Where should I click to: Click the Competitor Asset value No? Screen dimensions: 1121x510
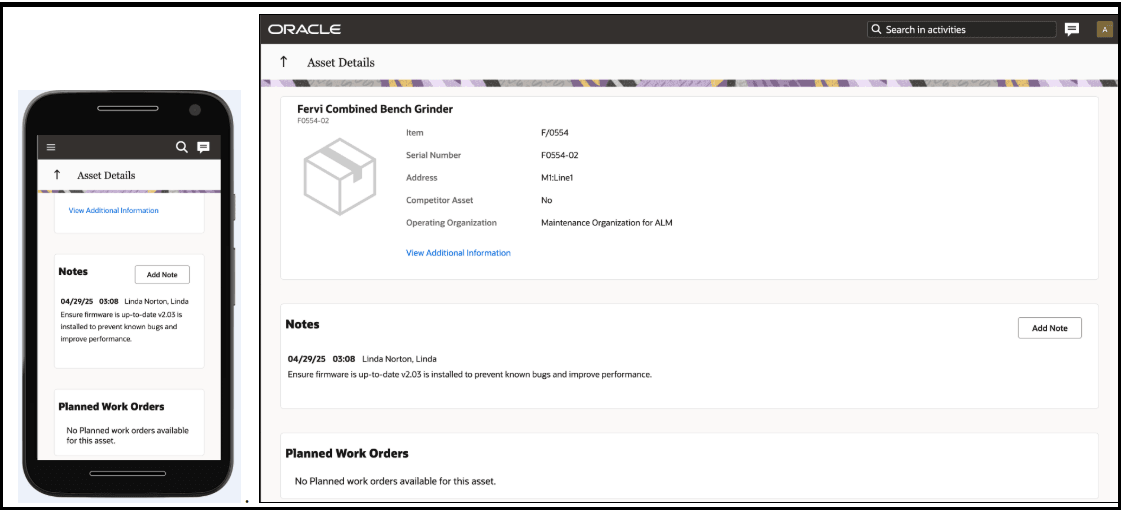pos(547,200)
